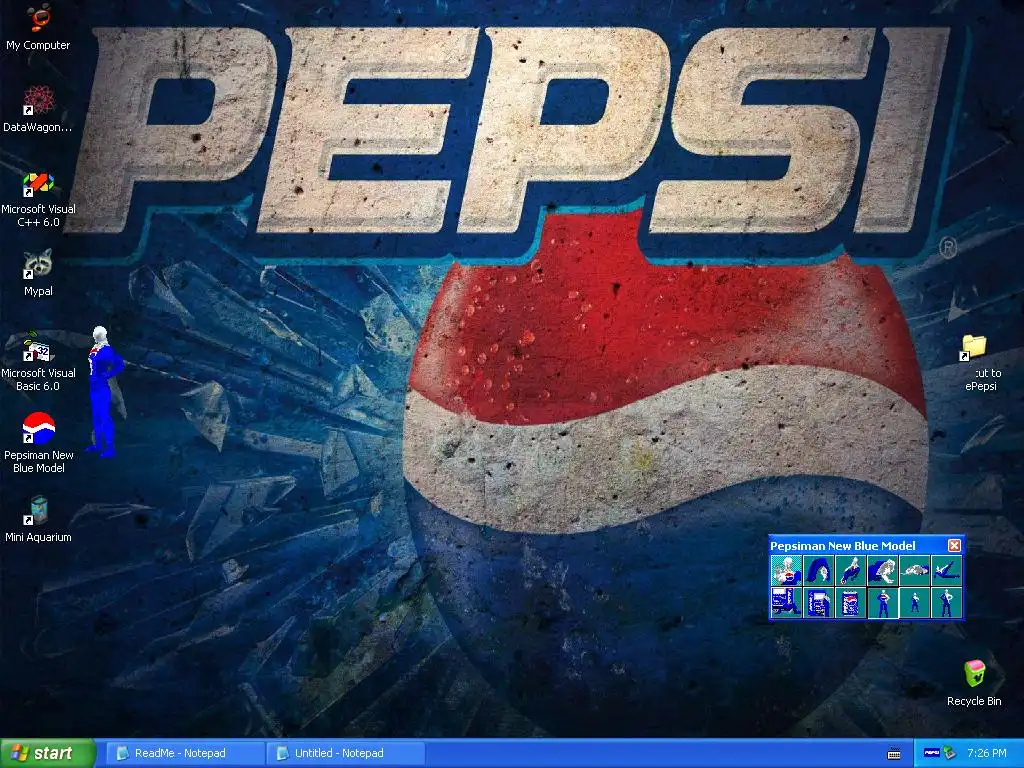Viewport: 1024px width, 768px height.
Task: Select the Microsoft Visual C++ 6.0 shortcut
Action: 38,199
